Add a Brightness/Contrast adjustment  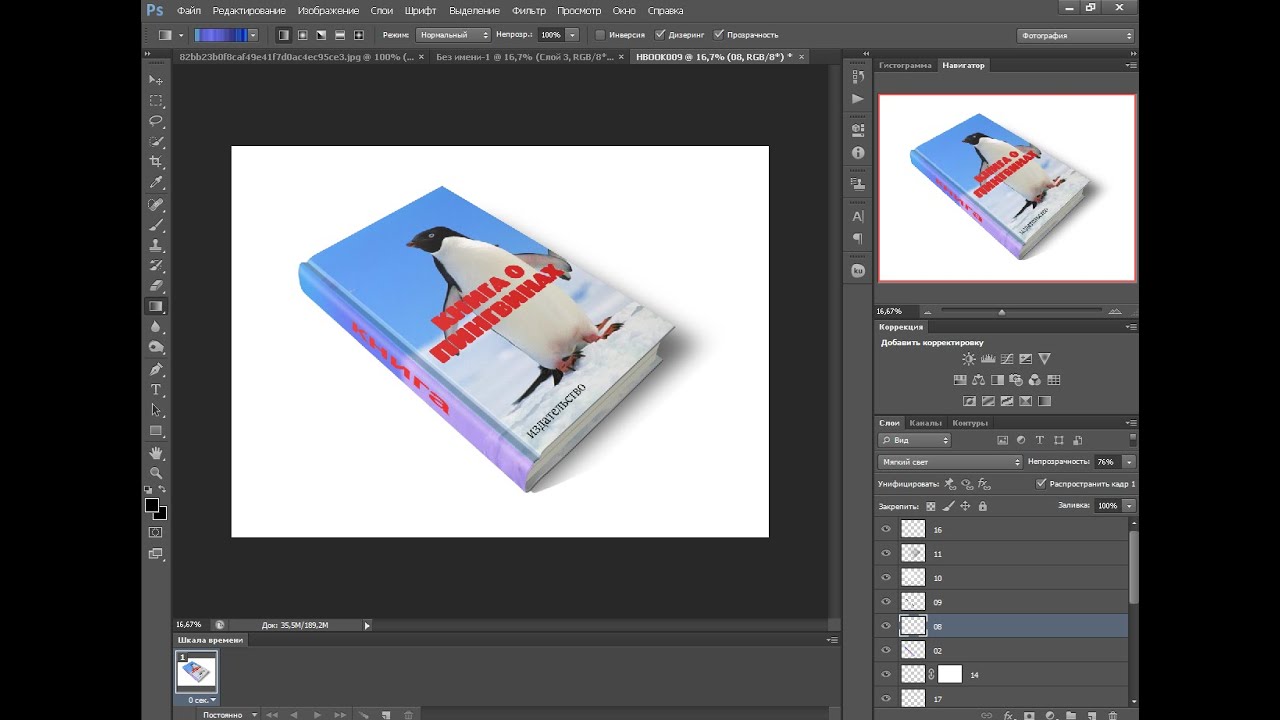point(968,359)
